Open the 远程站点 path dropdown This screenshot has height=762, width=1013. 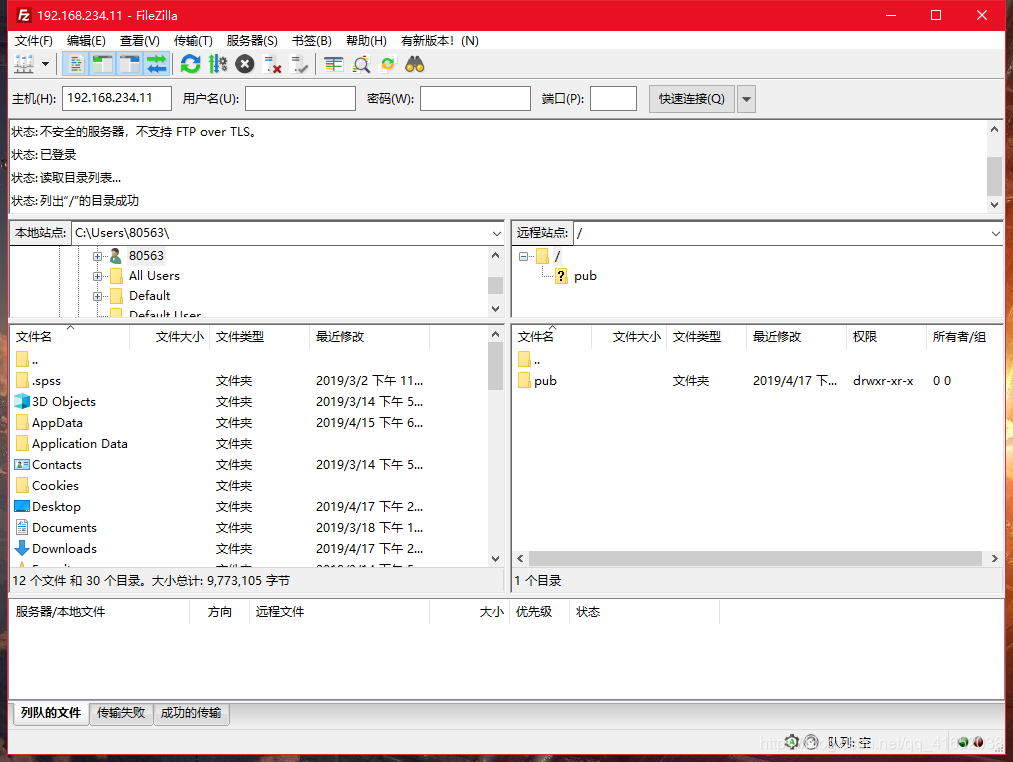click(x=995, y=233)
